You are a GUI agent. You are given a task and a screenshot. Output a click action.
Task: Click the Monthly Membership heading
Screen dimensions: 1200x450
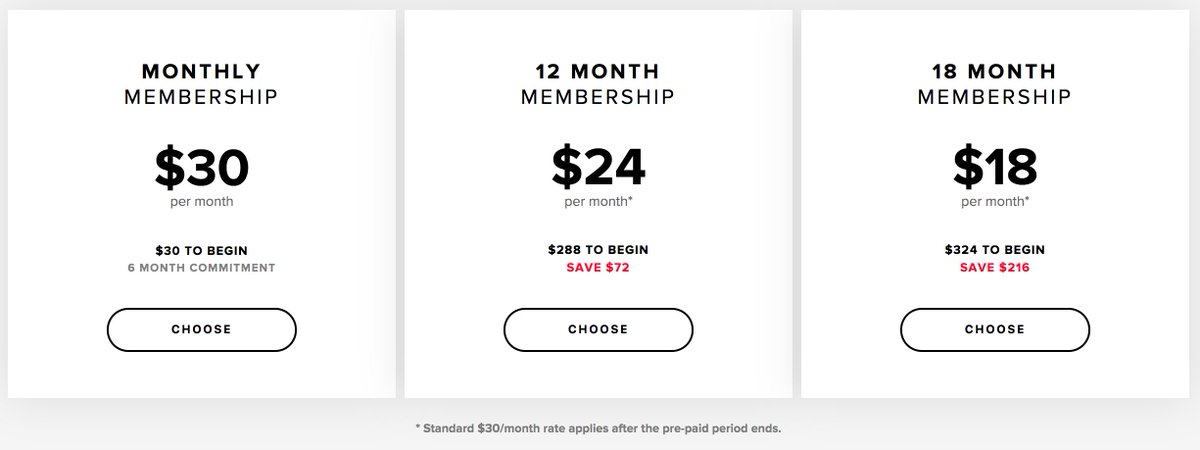click(201, 84)
